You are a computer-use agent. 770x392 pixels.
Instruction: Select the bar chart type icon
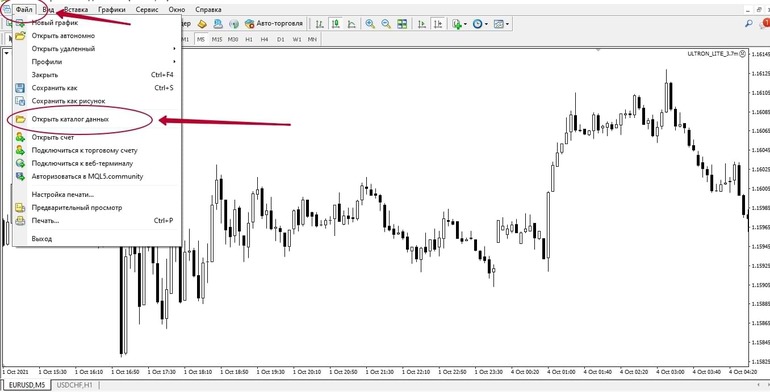click(319, 23)
